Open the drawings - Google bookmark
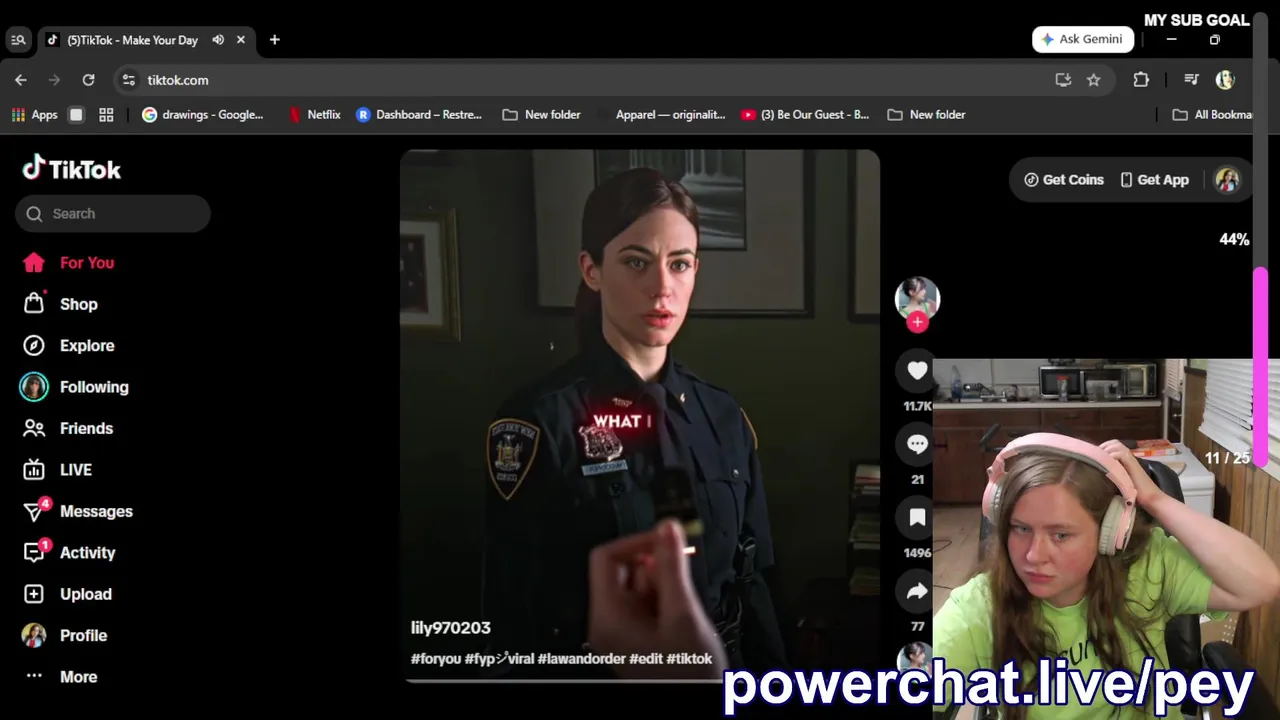1280x720 pixels. click(x=203, y=115)
